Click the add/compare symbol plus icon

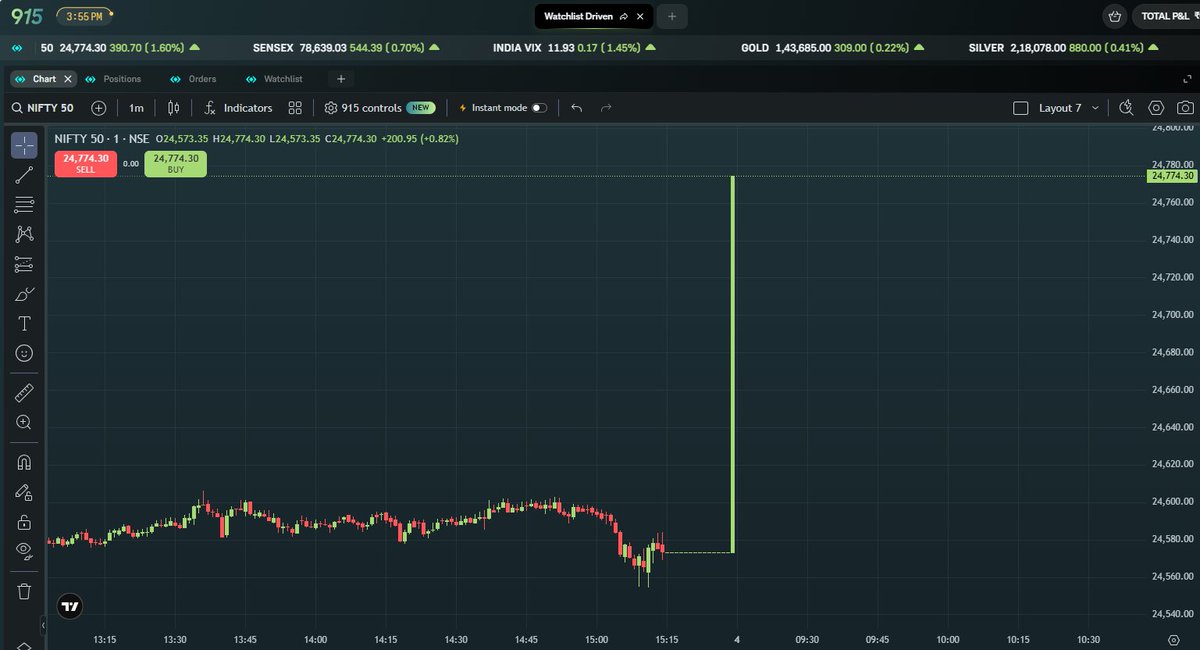click(x=98, y=108)
